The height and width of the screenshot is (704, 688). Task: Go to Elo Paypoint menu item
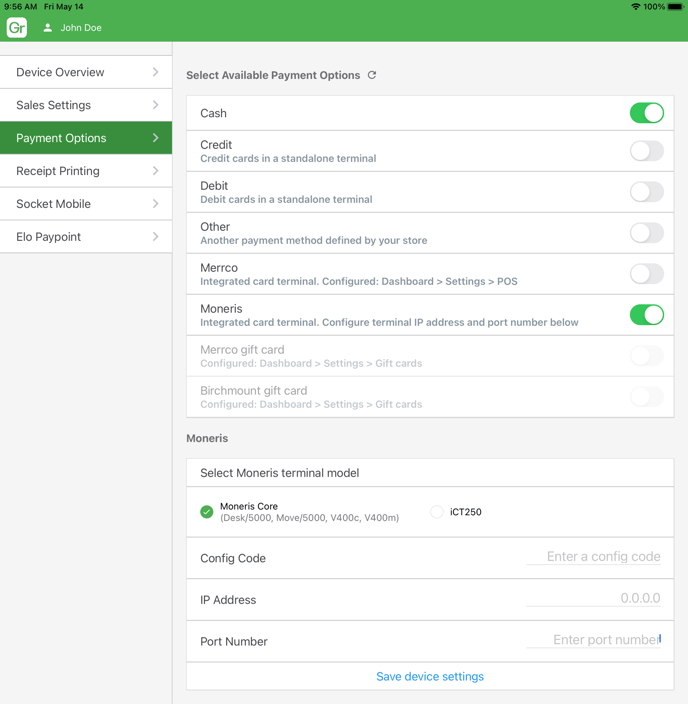86,236
